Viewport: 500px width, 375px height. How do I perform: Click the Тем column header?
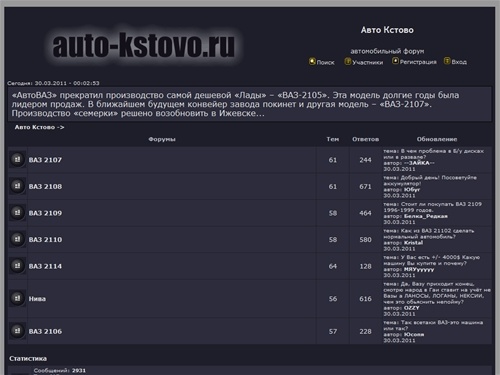click(333, 139)
